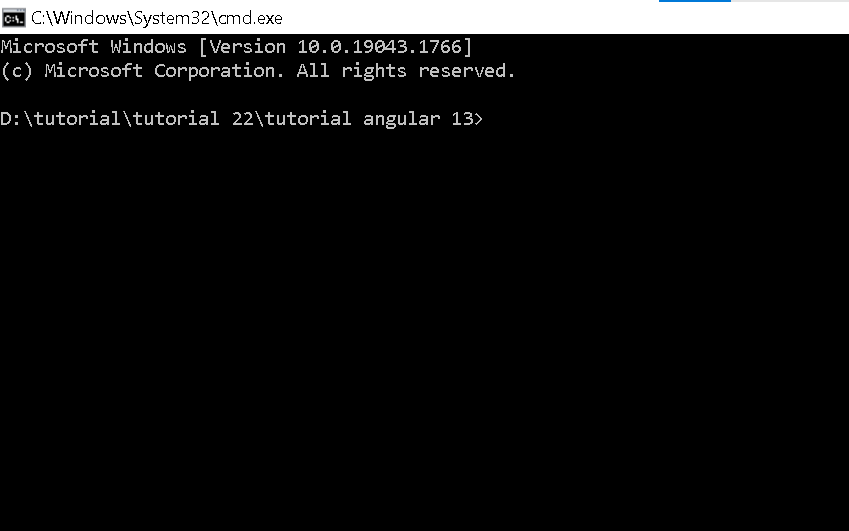Screen dimensions: 849x531
Task: Click the word Windows in the title path
Action: tap(90, 18)
